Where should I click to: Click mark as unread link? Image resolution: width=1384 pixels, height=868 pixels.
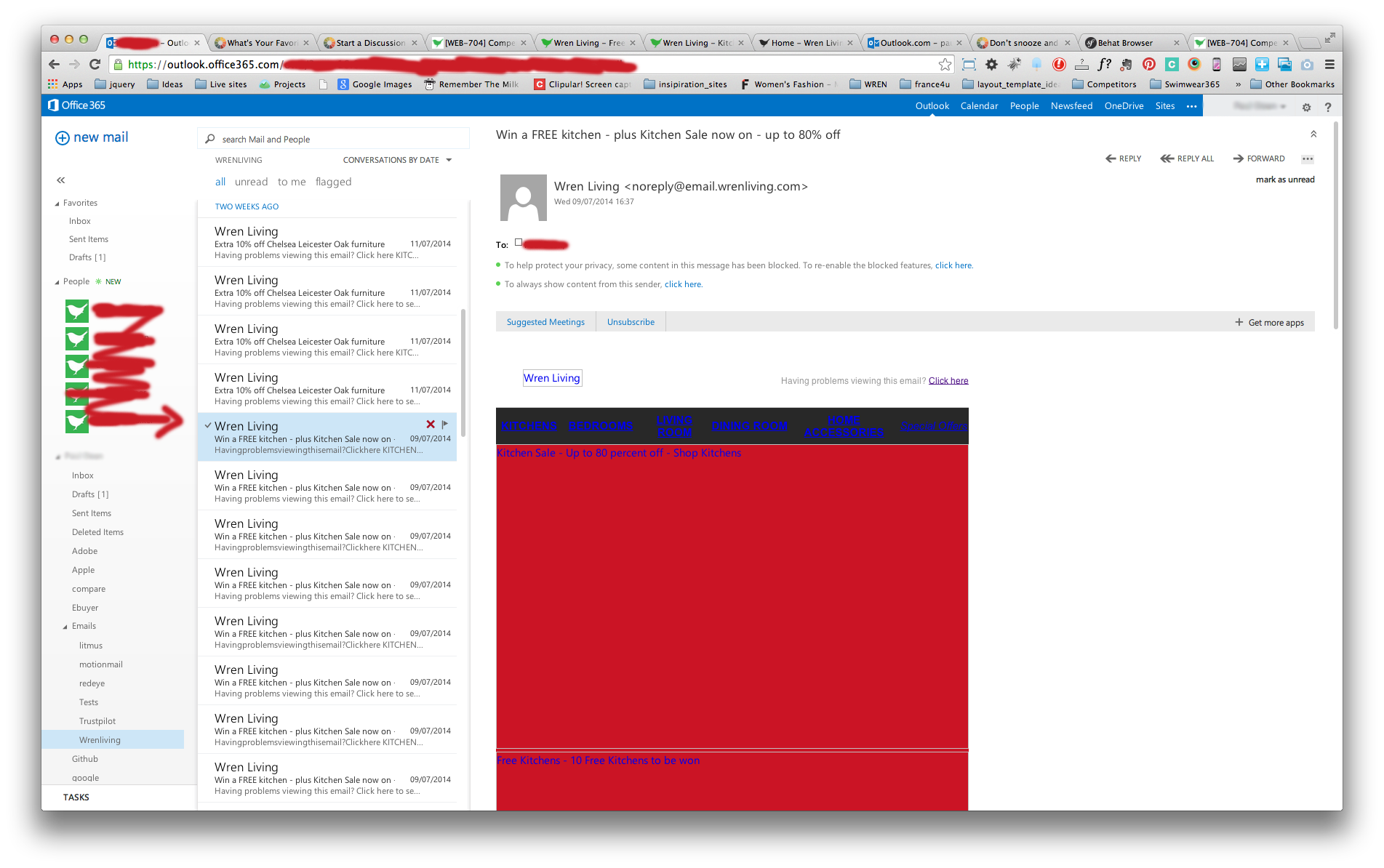point(1285,180)
